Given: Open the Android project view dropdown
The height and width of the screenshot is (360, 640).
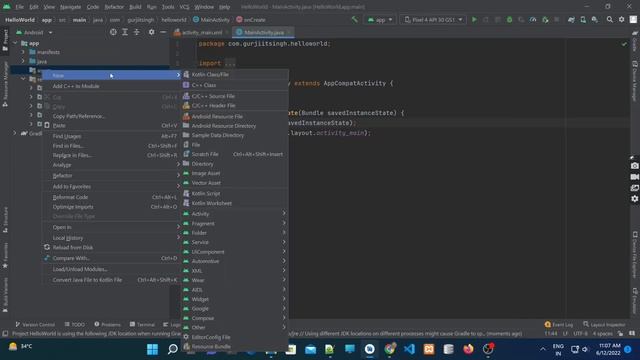Looking at the screenshot, I should point(34,32).
